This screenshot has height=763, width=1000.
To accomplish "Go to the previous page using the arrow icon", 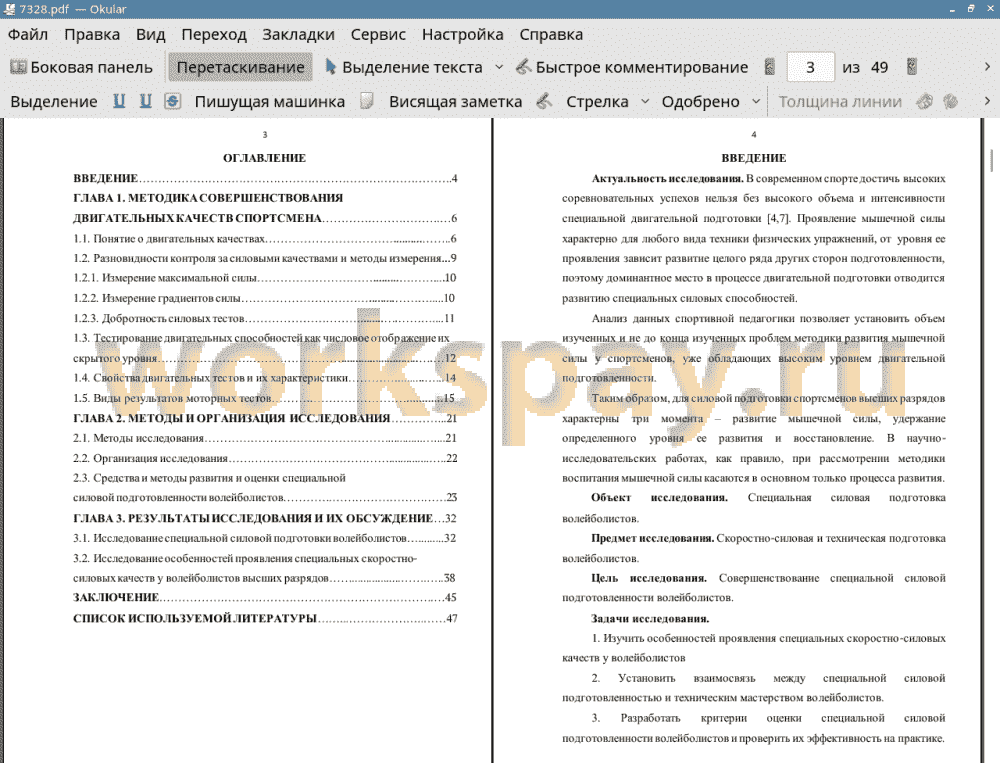I will pyautogui.click(x=770, y=67).
